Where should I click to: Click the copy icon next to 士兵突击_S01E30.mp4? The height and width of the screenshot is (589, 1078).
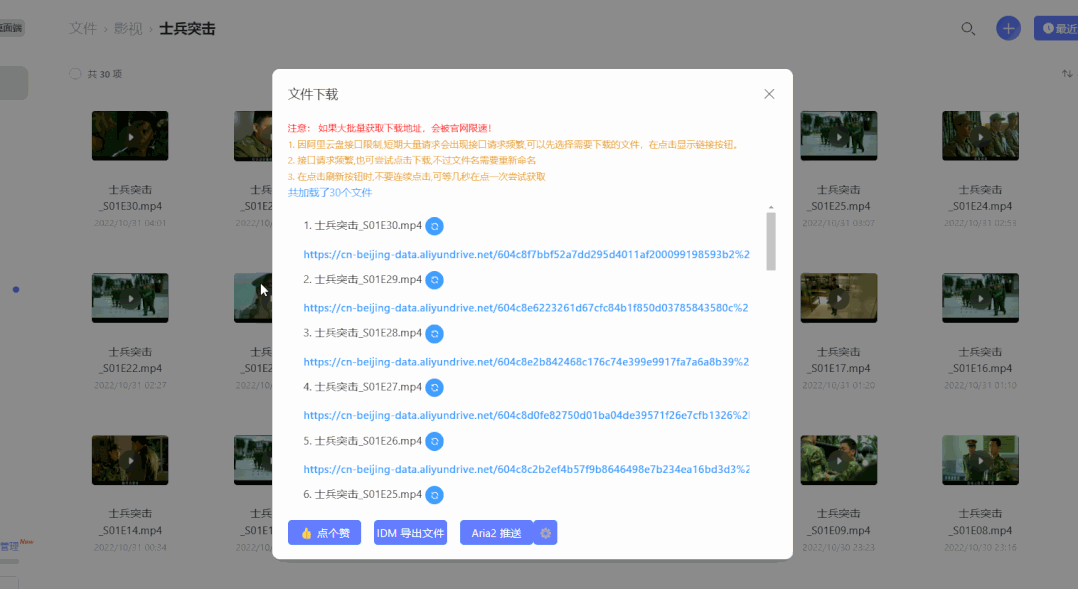(434, 226)
